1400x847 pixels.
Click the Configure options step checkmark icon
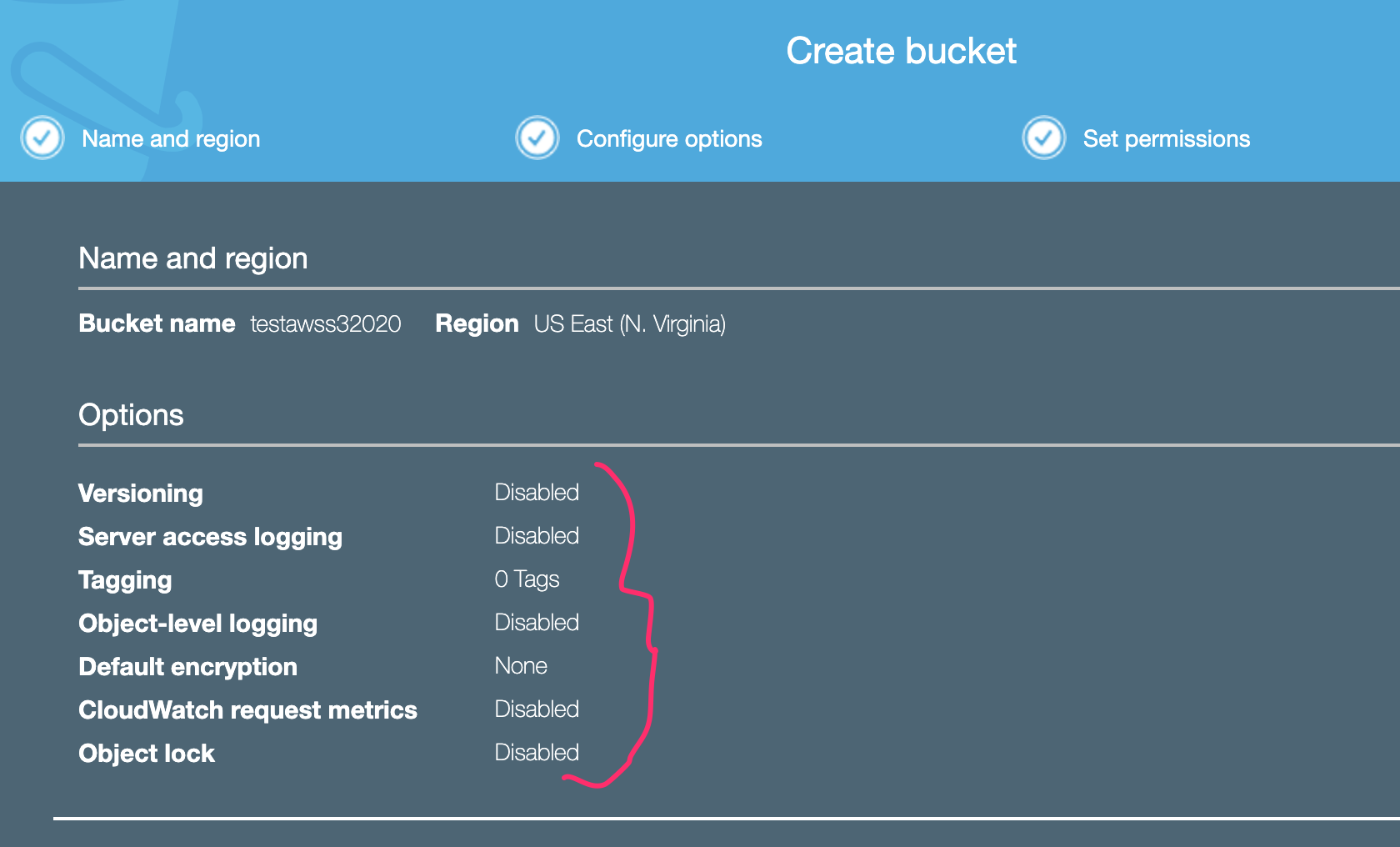[x=537, y=138]
